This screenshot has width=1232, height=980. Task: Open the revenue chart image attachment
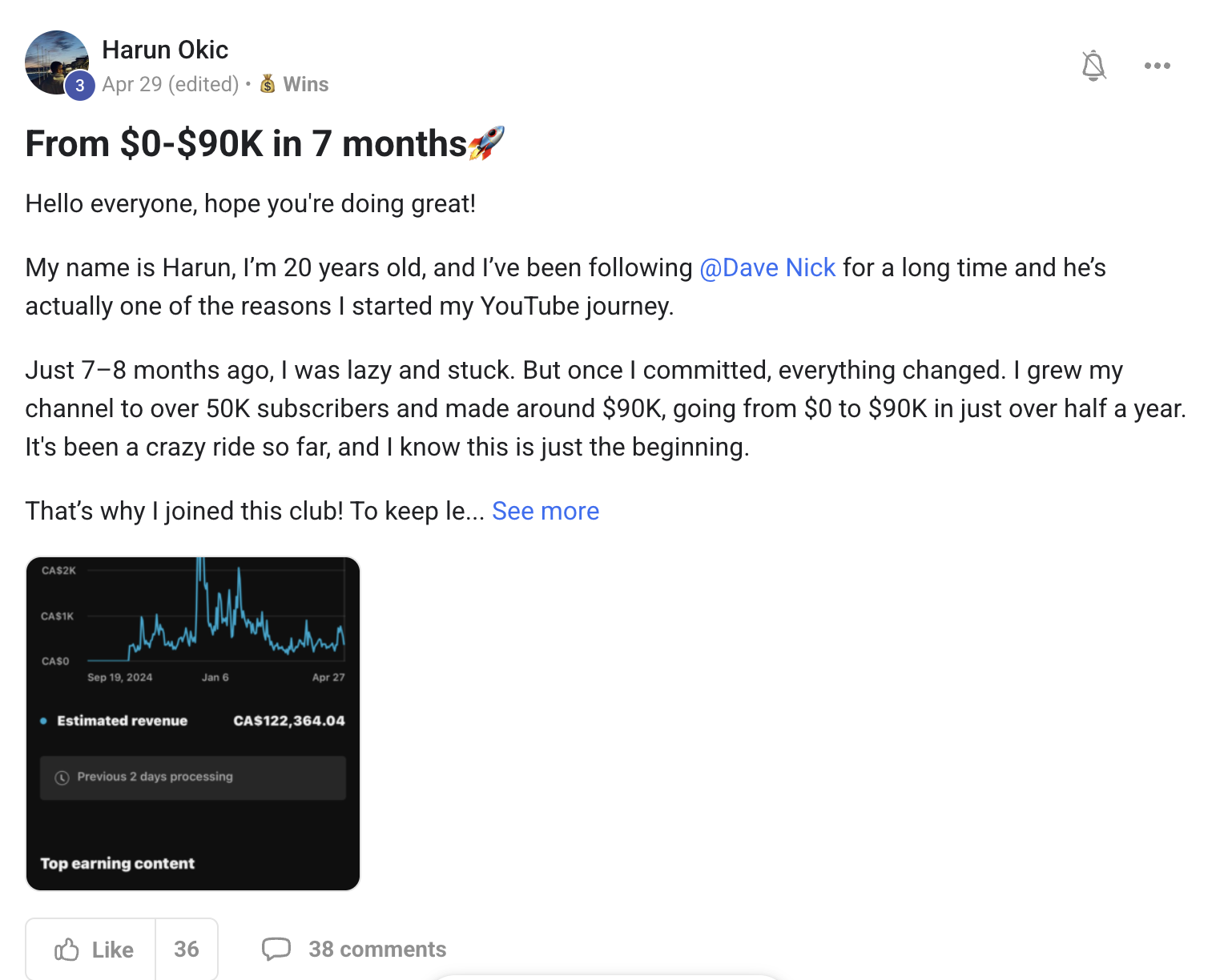tap(193, 724)
